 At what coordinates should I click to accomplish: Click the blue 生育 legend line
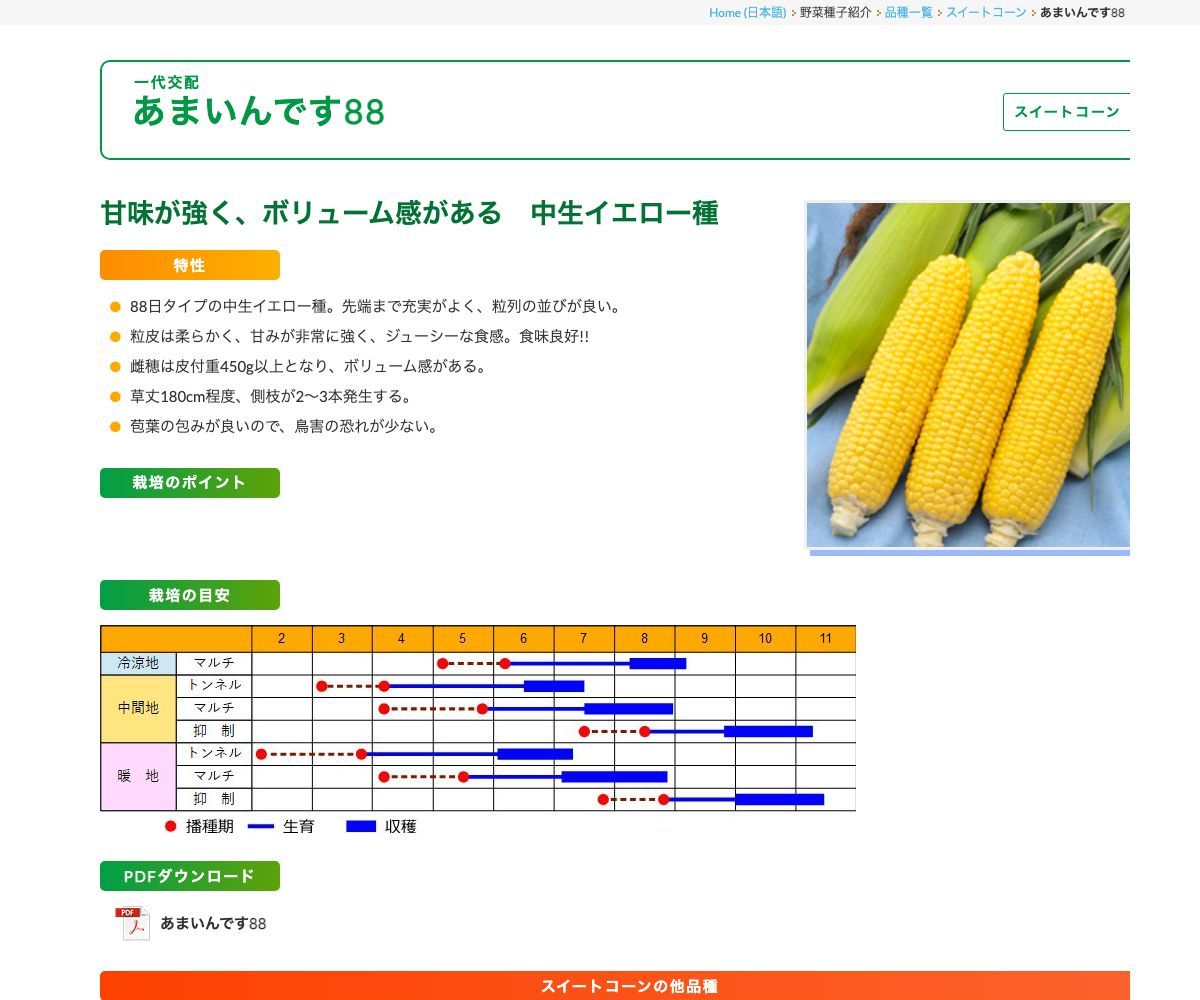tap(261, 826)
